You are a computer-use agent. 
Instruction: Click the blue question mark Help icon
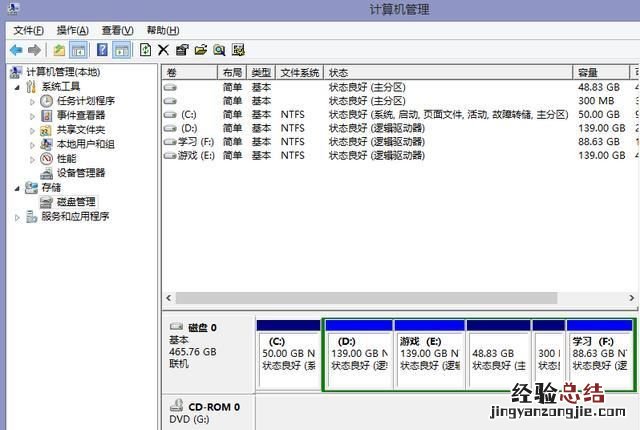click(x=102, y=50)
